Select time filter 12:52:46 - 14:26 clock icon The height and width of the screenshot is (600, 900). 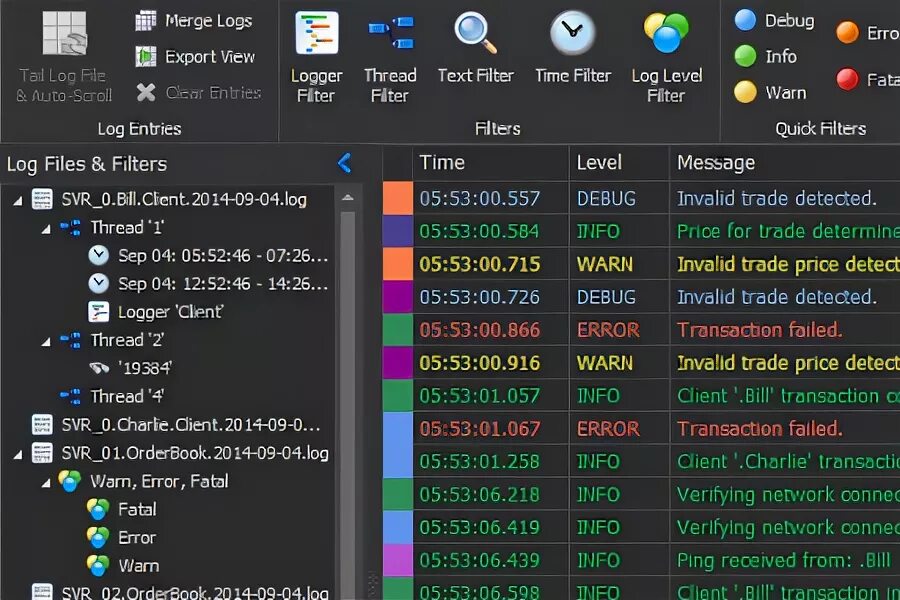pyautogui.click(x=99, y=283)
